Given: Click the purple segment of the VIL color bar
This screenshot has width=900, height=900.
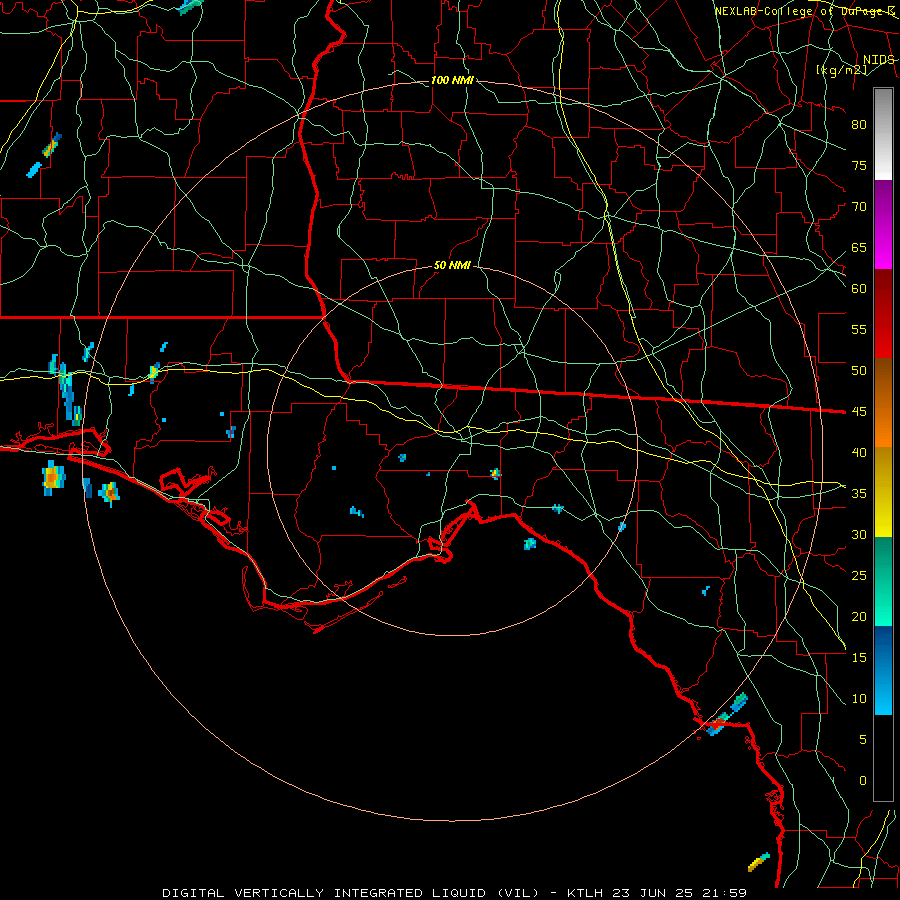Looking at the screenshot, I should (883, 224).
